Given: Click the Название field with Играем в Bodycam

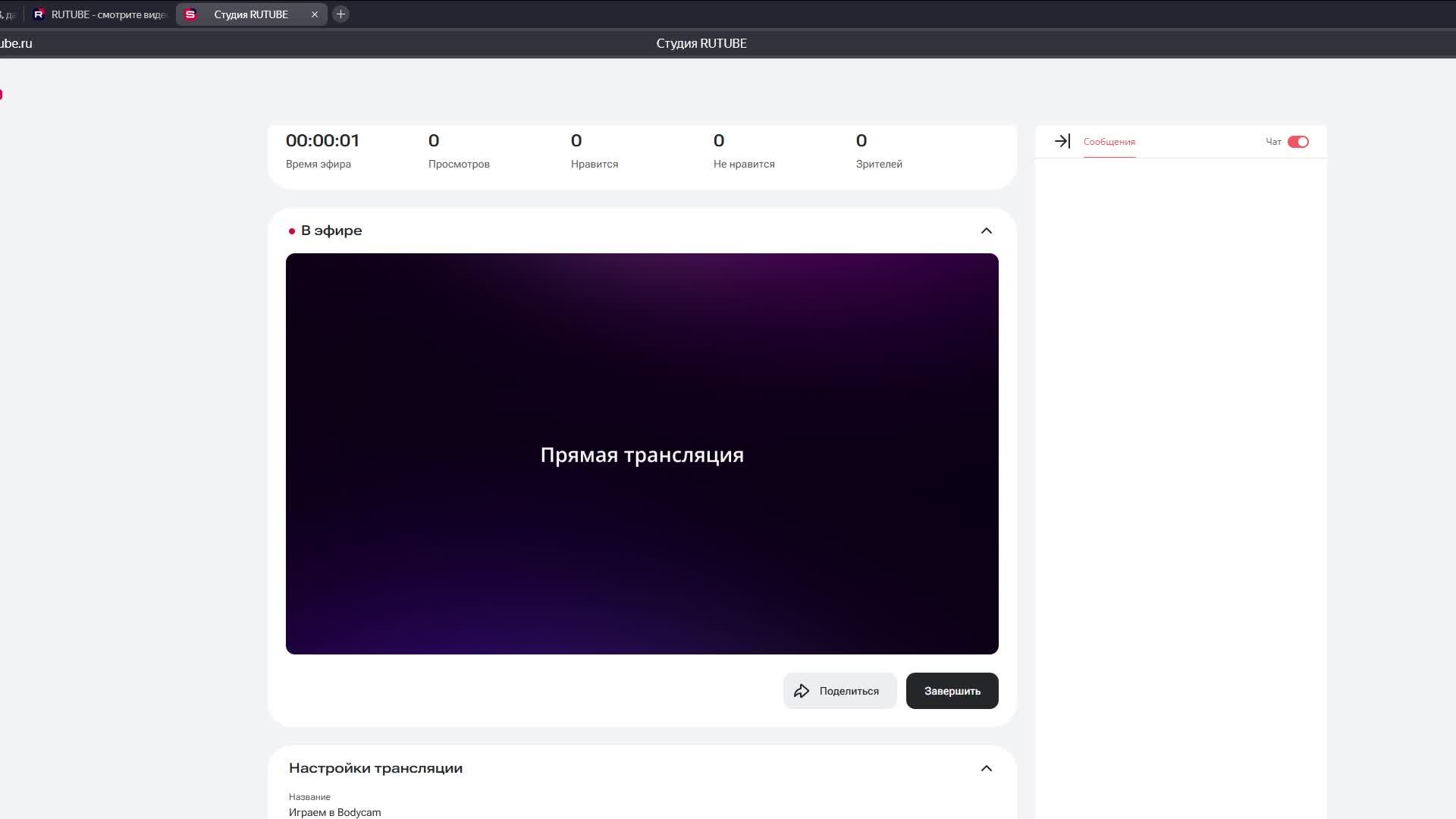Looking at the screenshot, I should pyautogui.click(x=334, y=811).
